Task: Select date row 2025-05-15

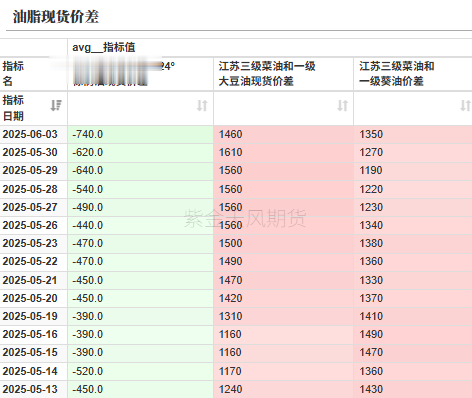Action: pos(33,352)
